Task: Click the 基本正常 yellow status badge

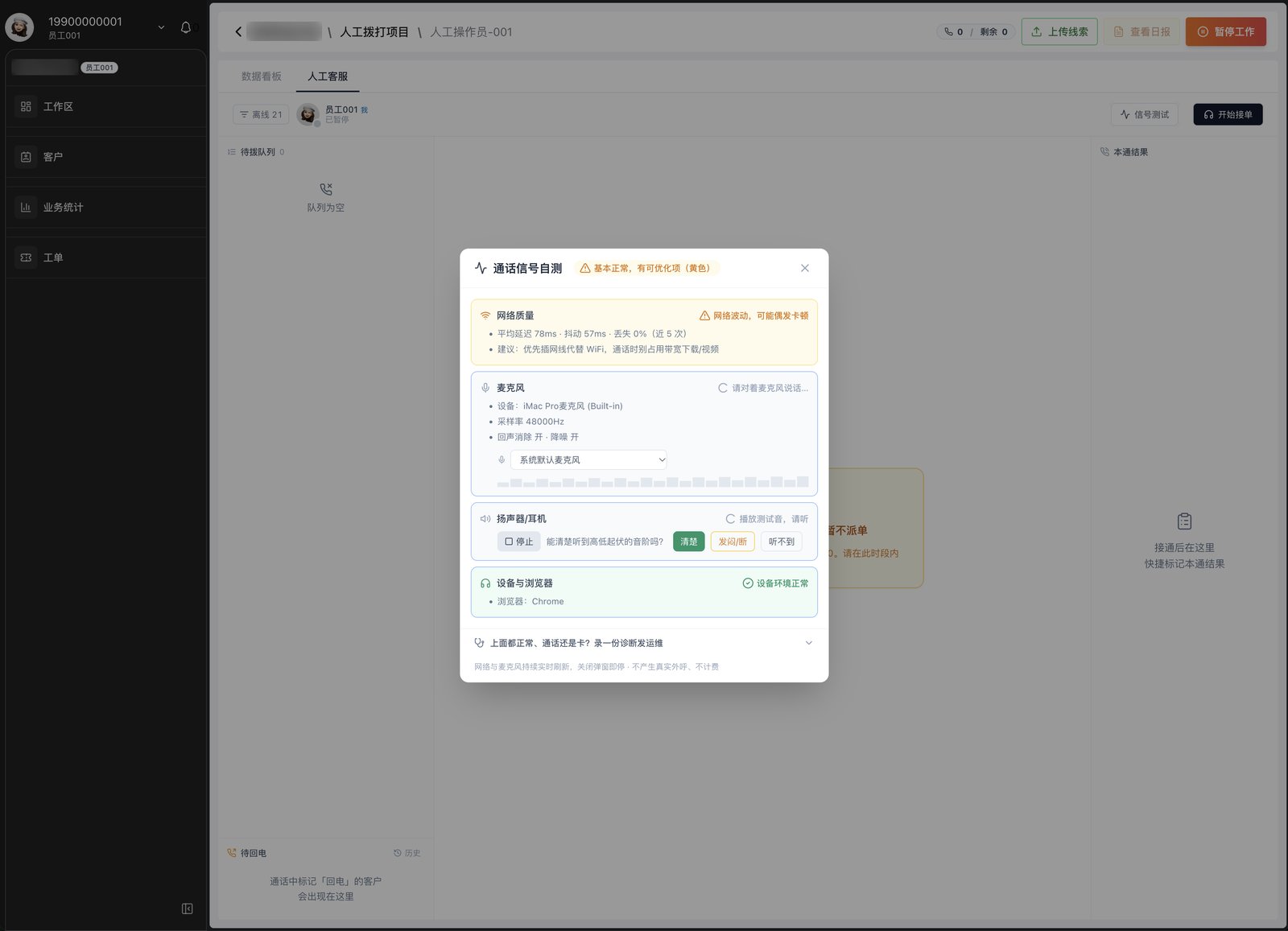Action: 646,268
